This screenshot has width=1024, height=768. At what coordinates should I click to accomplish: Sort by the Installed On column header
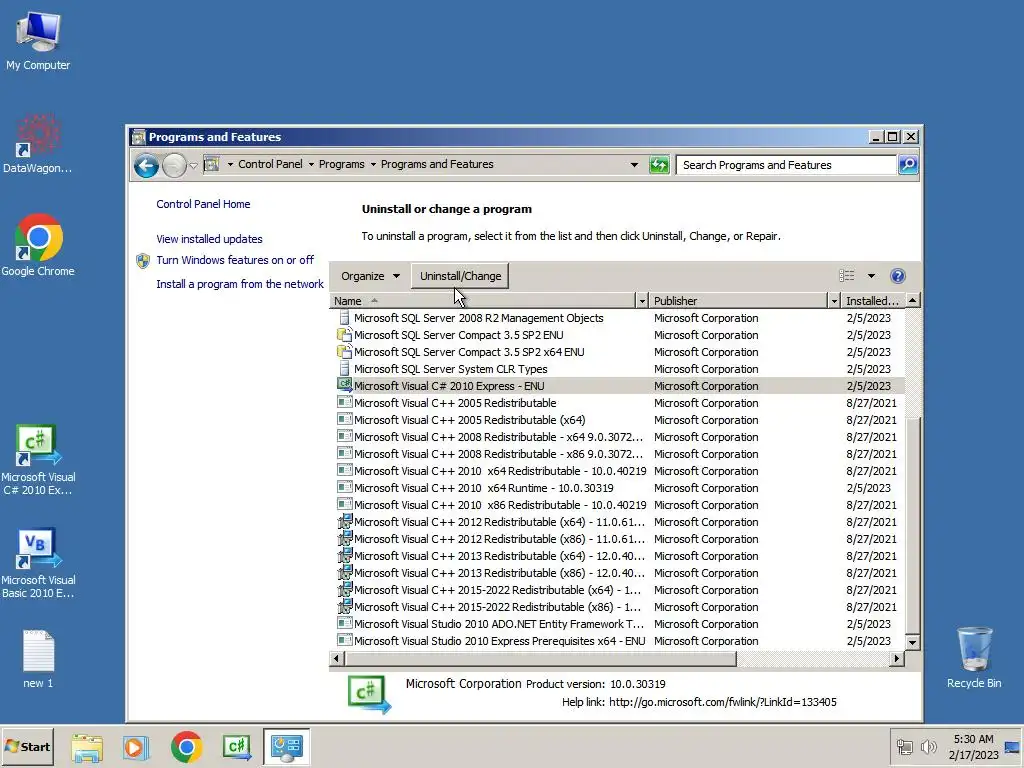click(x=872, y=300)
